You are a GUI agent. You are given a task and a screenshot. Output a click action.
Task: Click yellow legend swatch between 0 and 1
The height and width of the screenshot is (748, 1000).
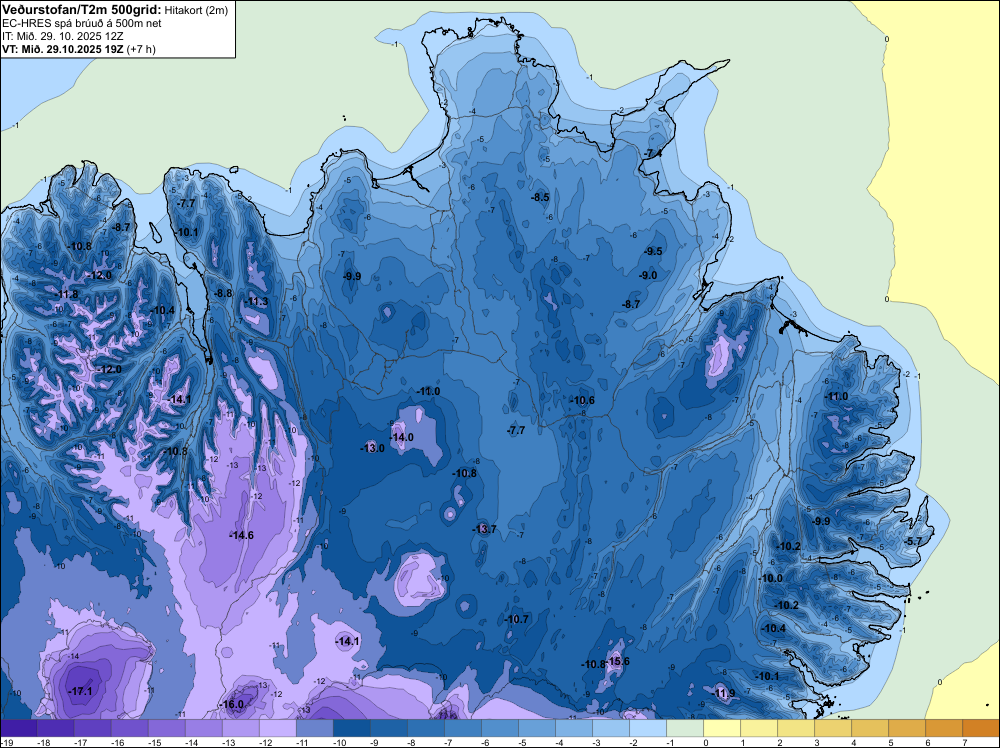click(722, 728)
